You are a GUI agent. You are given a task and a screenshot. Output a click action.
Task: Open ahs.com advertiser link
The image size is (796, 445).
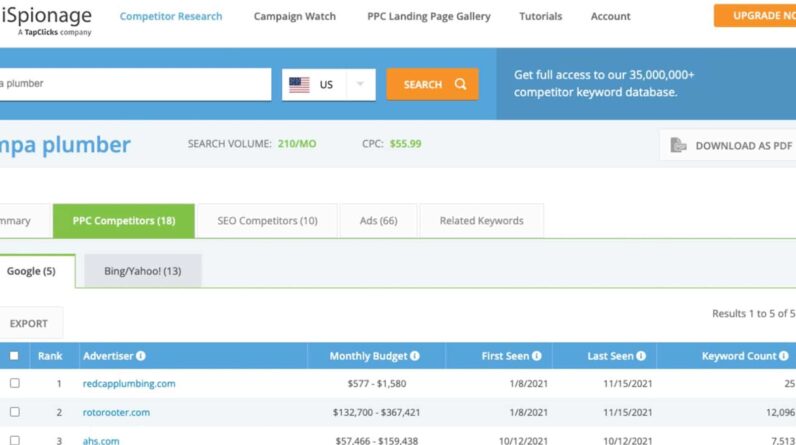pyautogui.click(x=101, y=440)
